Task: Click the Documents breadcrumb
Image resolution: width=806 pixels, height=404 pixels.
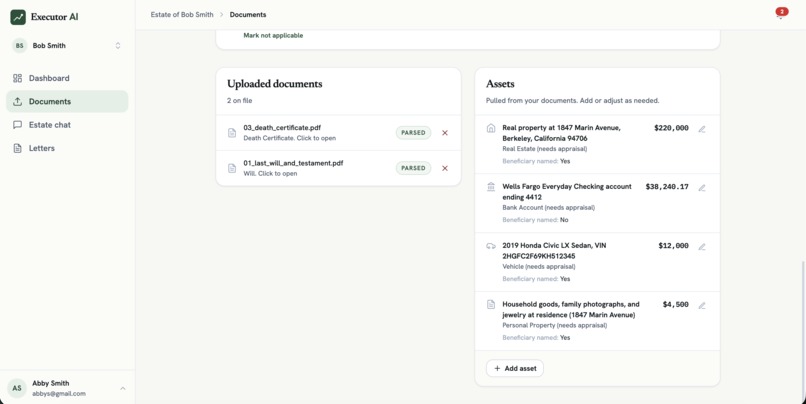Action: (x=248, y=14)
